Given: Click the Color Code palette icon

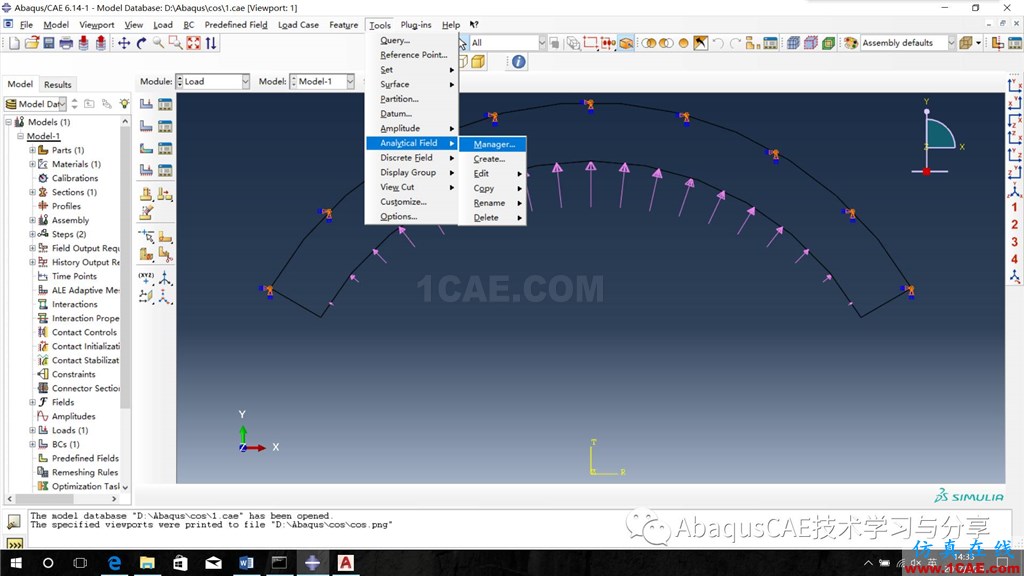Looking at the screenshot, I should [x=850, y=43].
